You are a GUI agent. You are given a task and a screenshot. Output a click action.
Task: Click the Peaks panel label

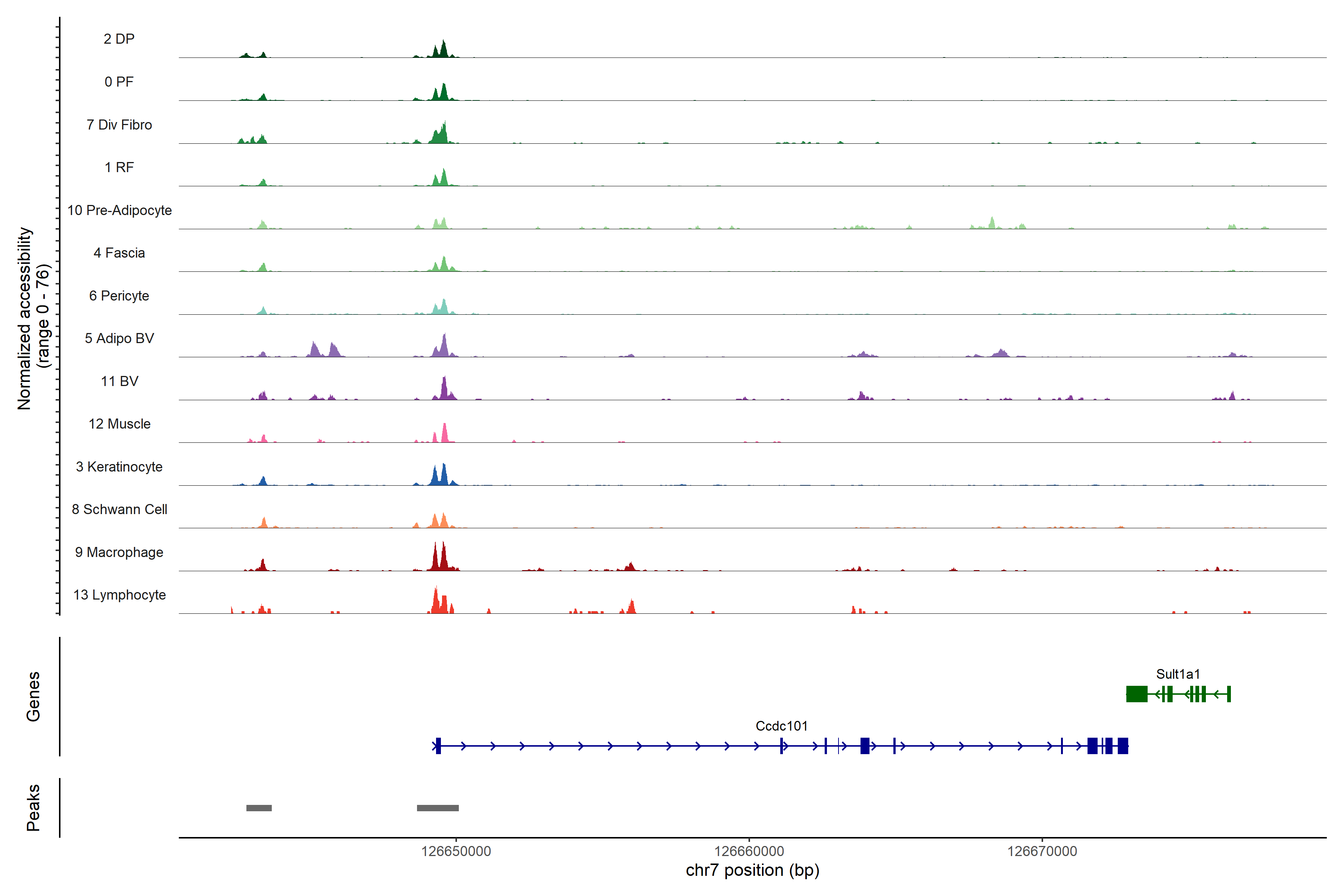point(33,808)
